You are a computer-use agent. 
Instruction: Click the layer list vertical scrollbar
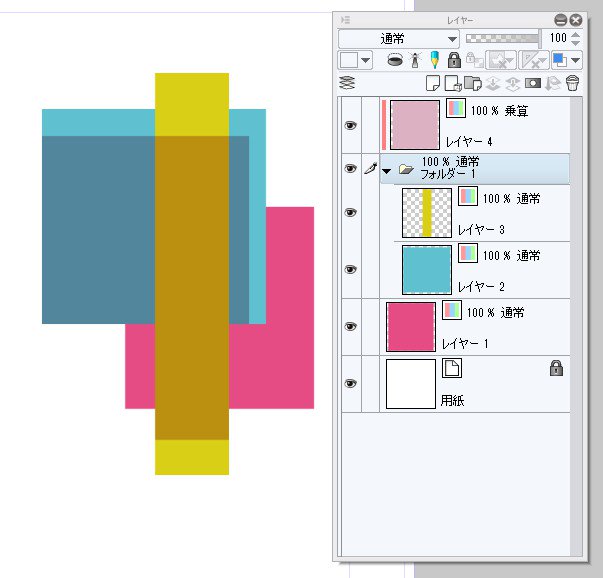[x=576, y=326]
